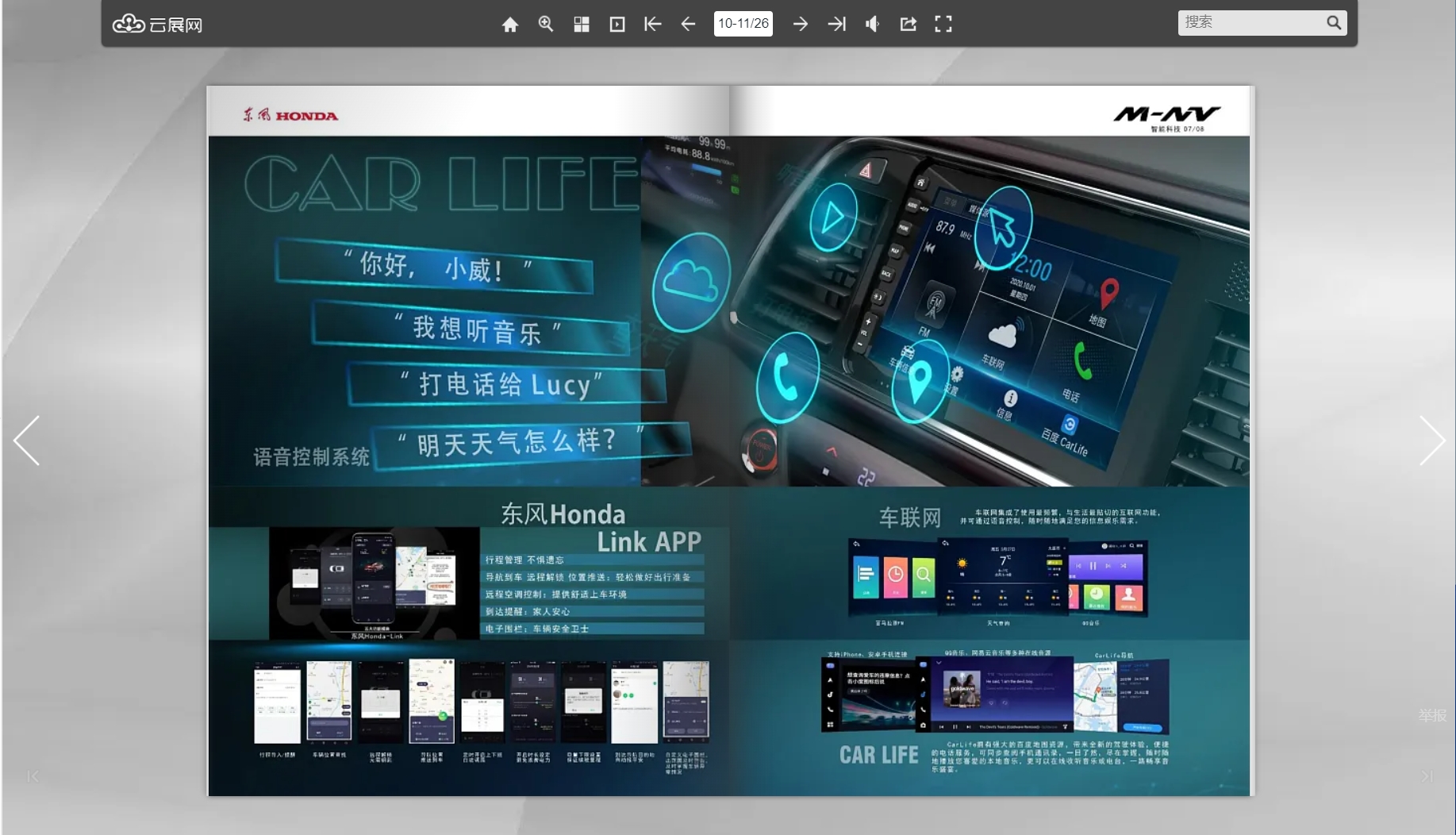Click the 语音控制系统 caption
1456x835 pixels.
click(x=311, y=456)
